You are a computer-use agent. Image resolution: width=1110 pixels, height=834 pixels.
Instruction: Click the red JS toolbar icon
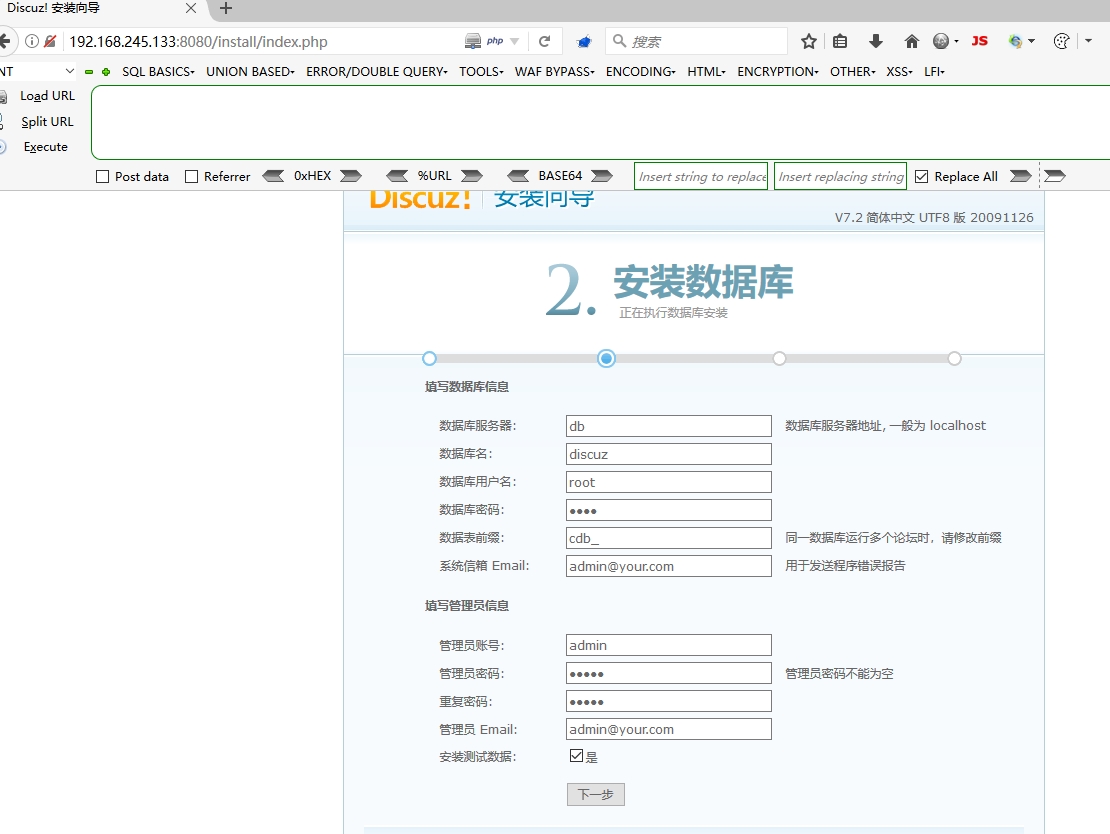tap(979, 41)
